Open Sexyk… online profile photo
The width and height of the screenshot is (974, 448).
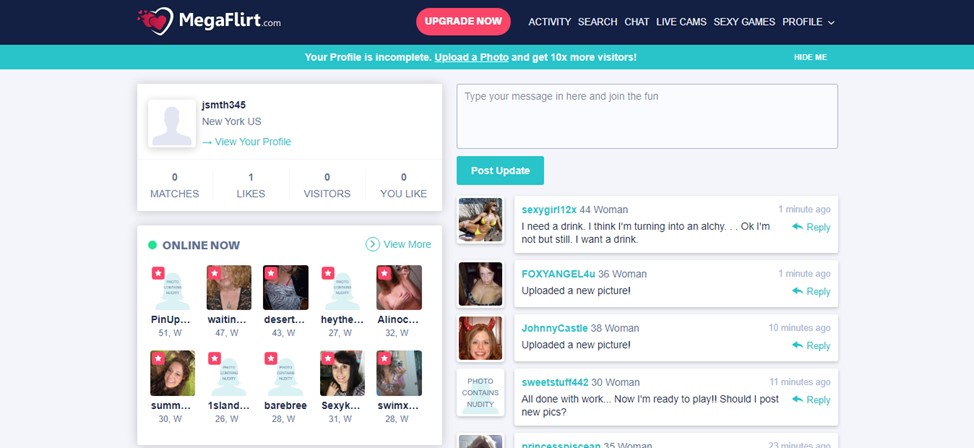coord(342,373)
